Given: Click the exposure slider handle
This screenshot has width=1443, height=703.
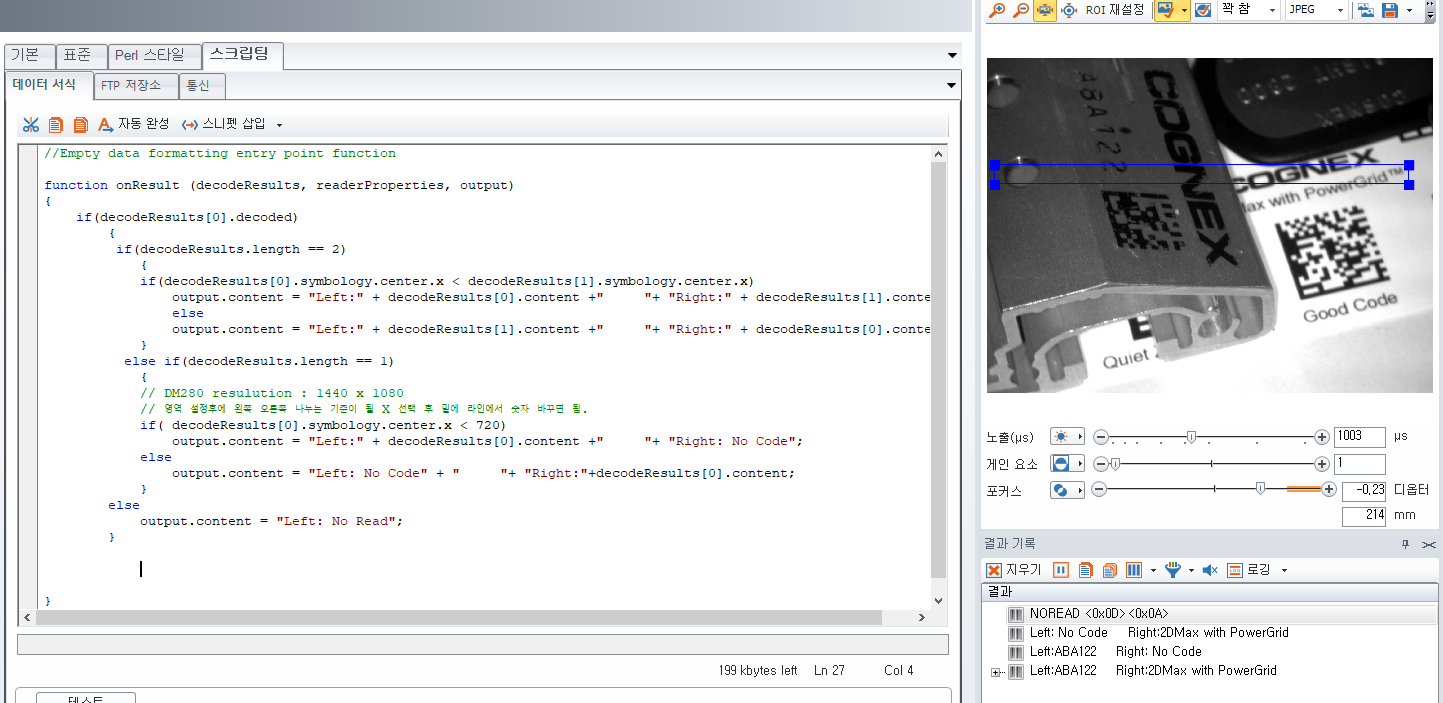Looking at the screenshot, I should pos(1191,437).
